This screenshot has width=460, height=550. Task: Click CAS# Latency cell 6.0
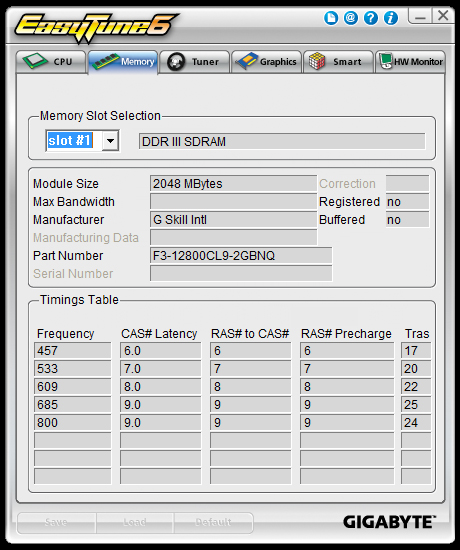tap(160, 350)
